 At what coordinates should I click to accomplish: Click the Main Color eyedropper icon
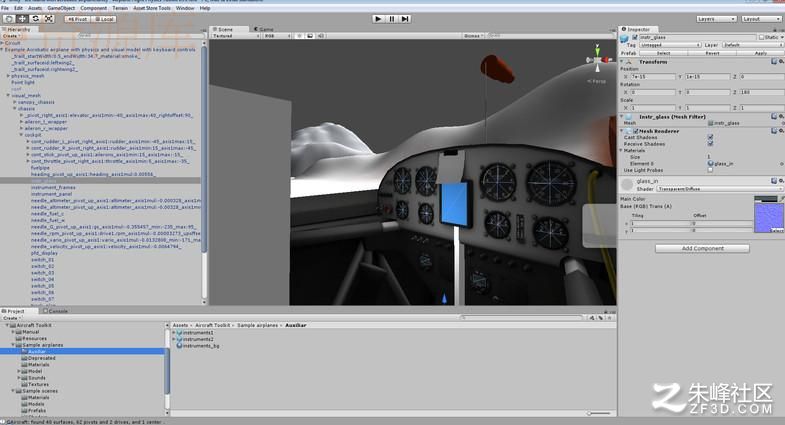click(782, 199)
